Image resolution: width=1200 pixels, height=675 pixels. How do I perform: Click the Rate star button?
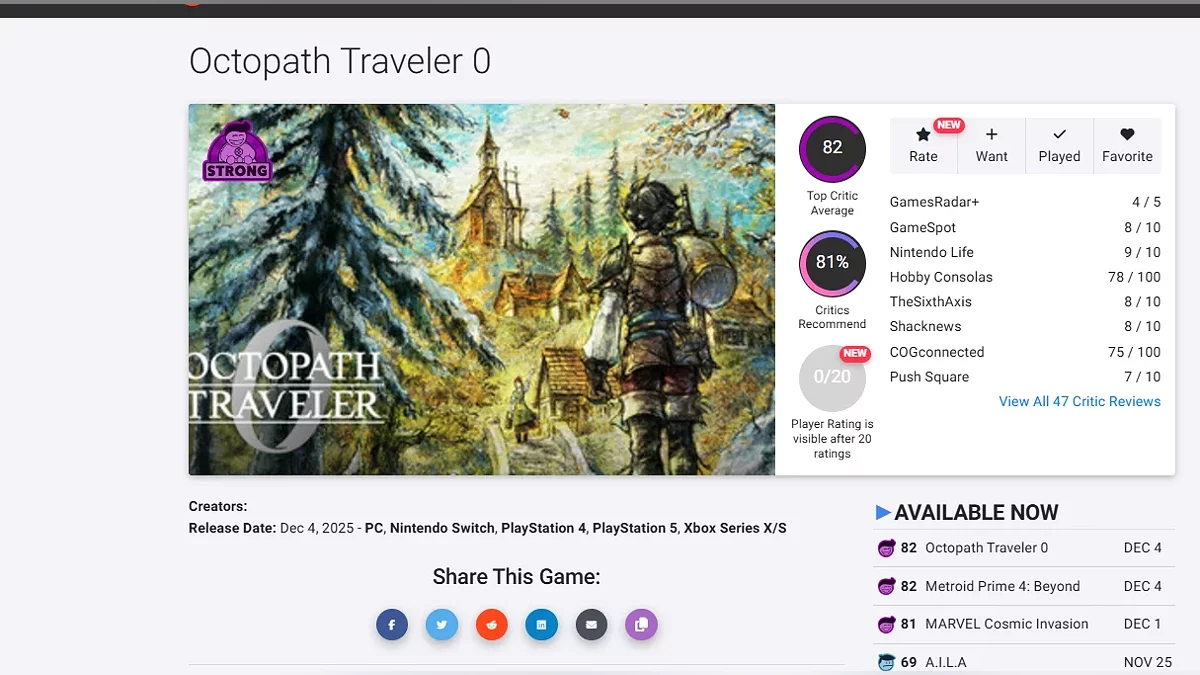pyautogui.click(x=923, y=146)
